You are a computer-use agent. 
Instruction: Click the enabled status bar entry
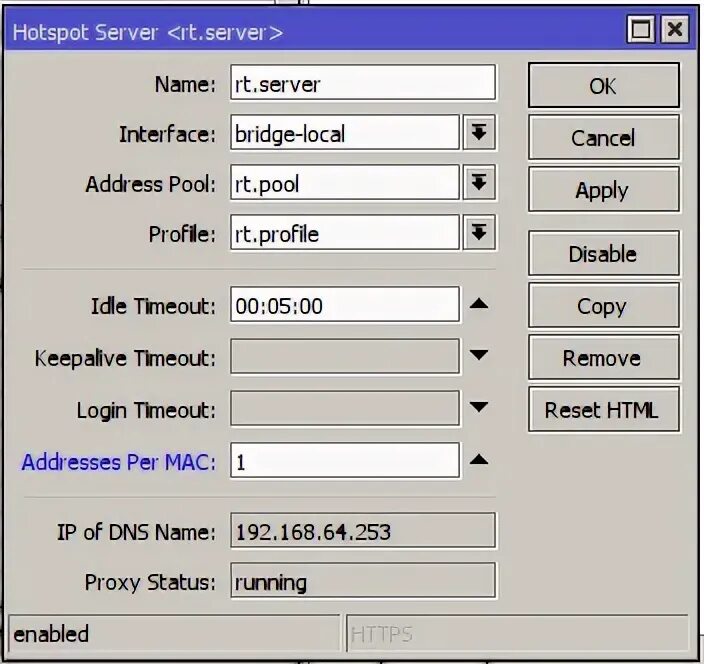pos(174,633)
